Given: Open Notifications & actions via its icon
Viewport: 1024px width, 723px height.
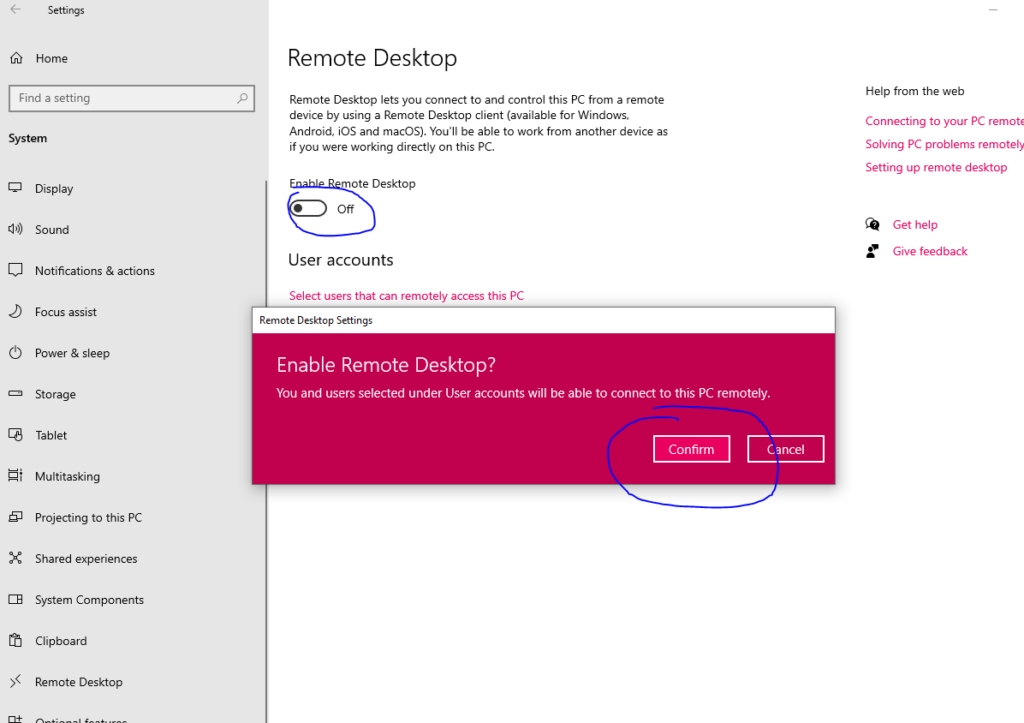Looking at the screenshot, I should click(17, 270).
